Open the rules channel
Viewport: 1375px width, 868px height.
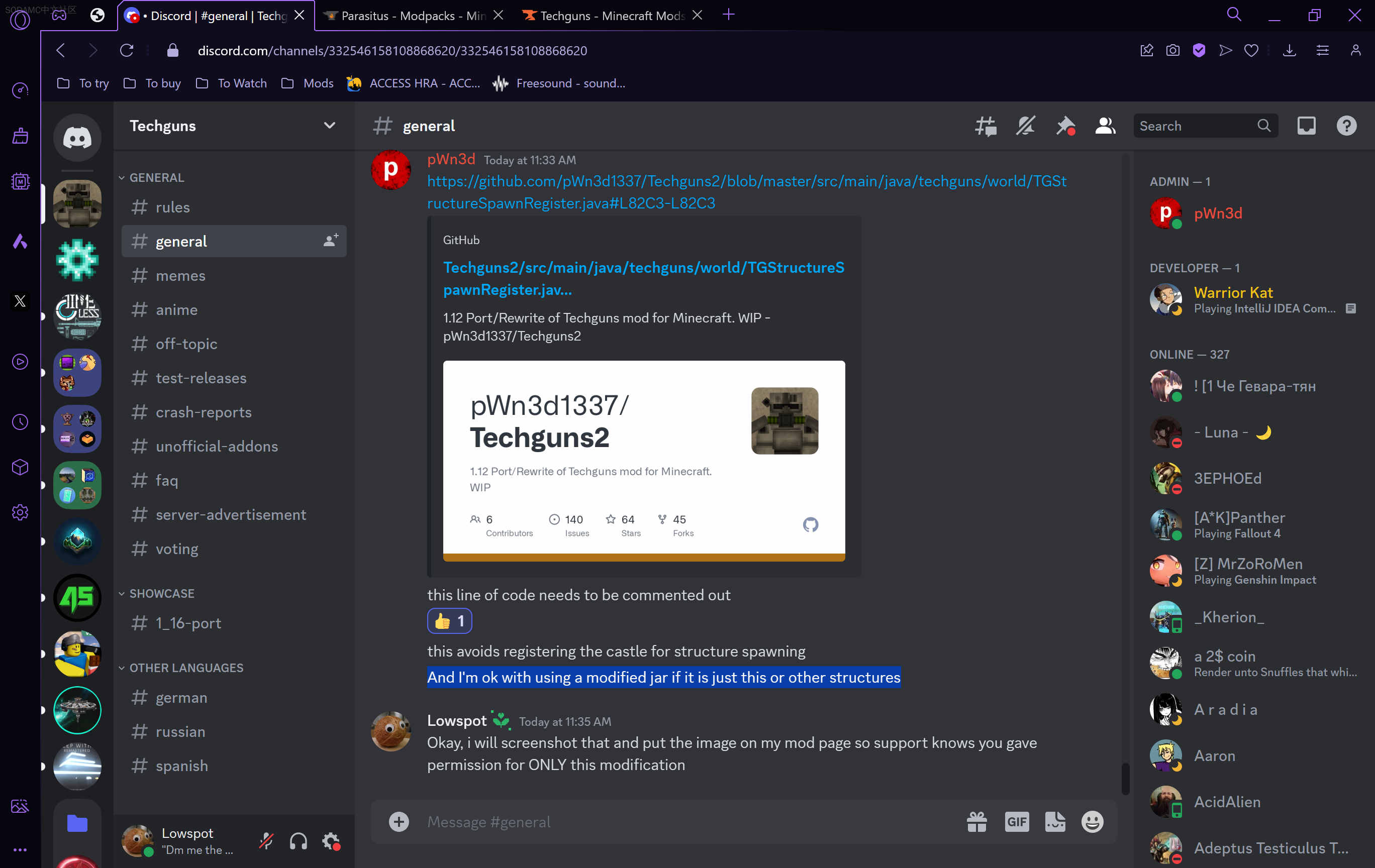pyautogui.click(x=234, y=207)
